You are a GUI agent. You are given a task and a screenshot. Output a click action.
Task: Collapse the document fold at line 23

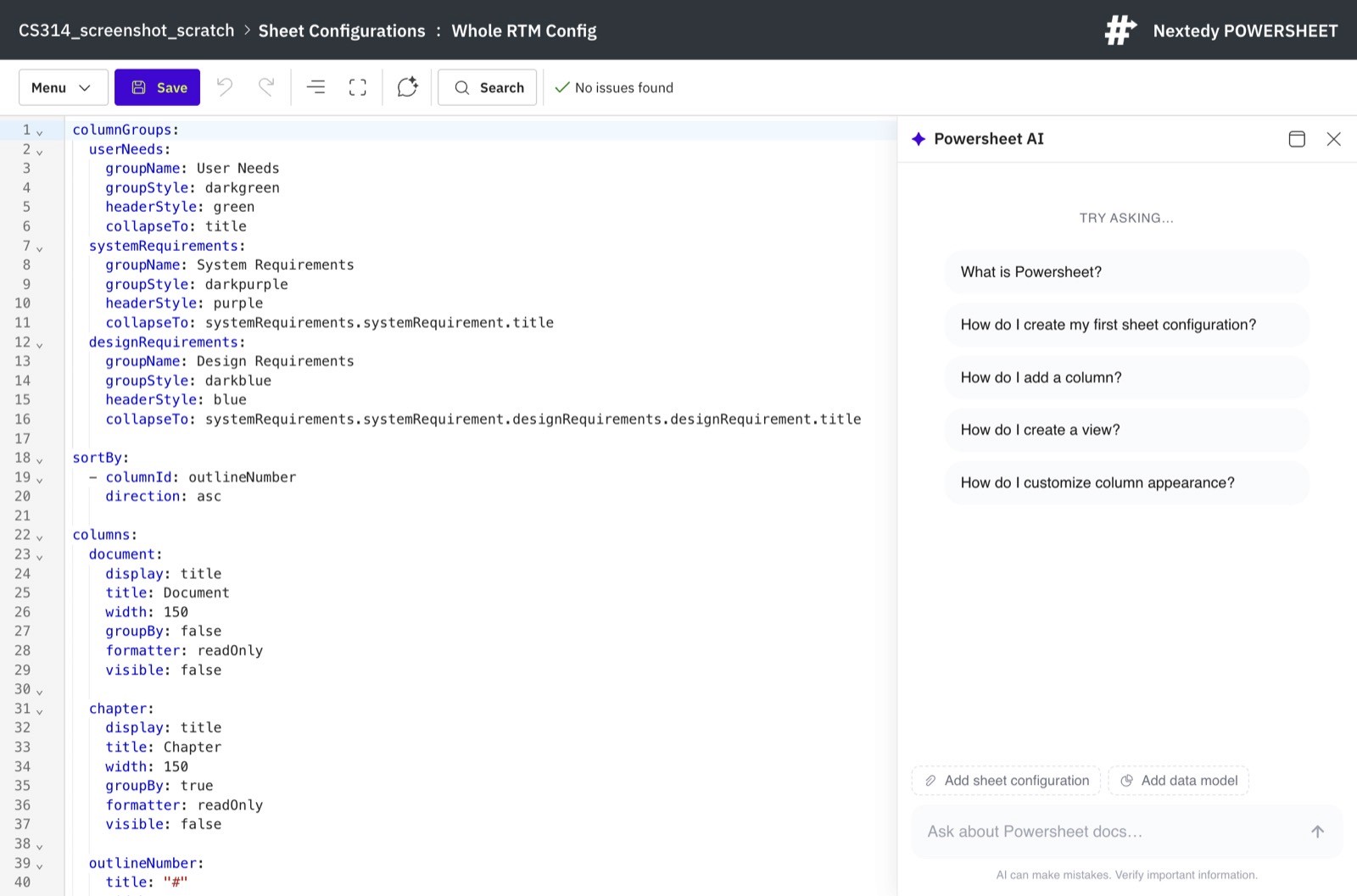[x=40, y=556]
